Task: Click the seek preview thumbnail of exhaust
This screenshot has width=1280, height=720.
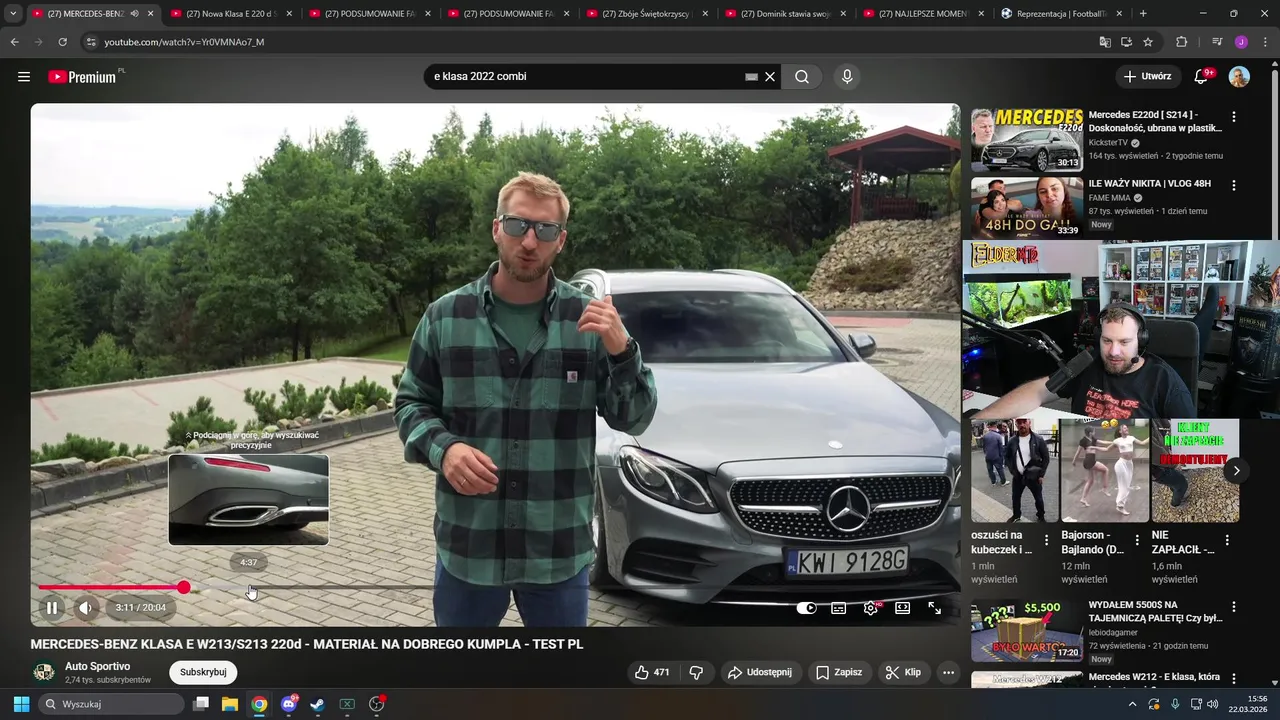Action: tap(249, 500)
